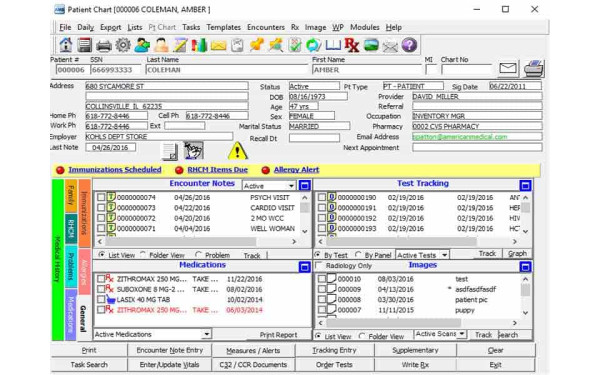
Task: Click the Graph button in Test Tracking
Action: (x=517, y=254)
